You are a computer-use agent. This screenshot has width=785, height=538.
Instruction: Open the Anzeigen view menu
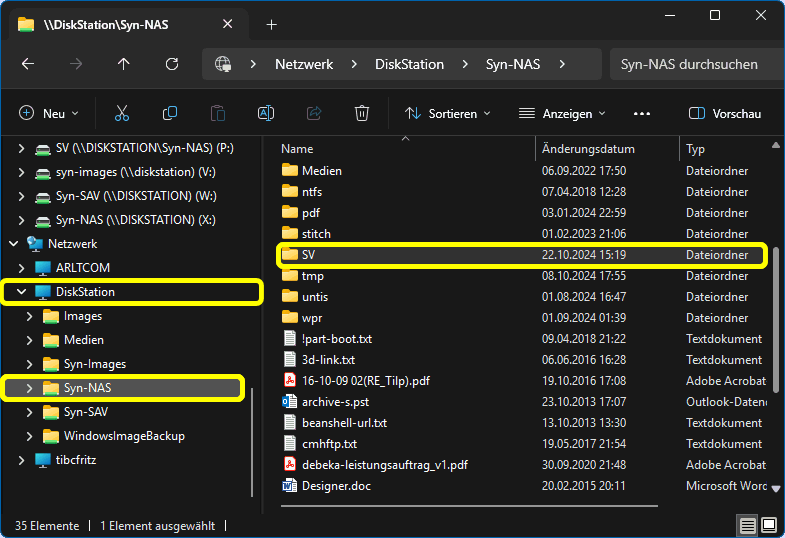tap(563, 114)
